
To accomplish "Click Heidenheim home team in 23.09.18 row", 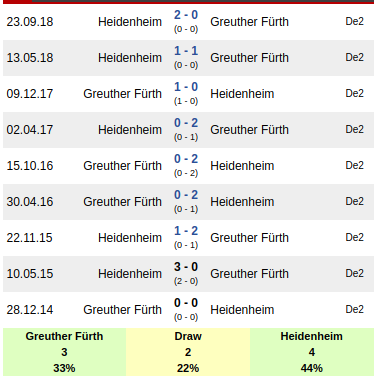I will [130, 22].
